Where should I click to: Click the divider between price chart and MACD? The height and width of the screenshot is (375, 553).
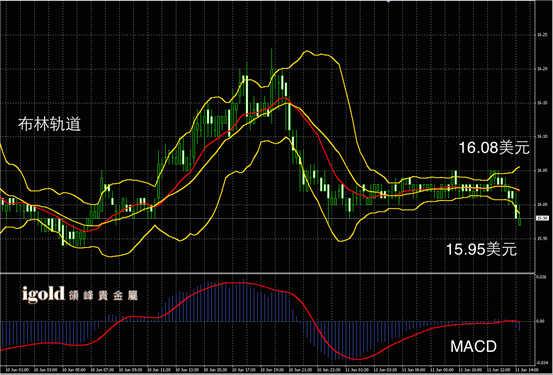tap(268, 273)
